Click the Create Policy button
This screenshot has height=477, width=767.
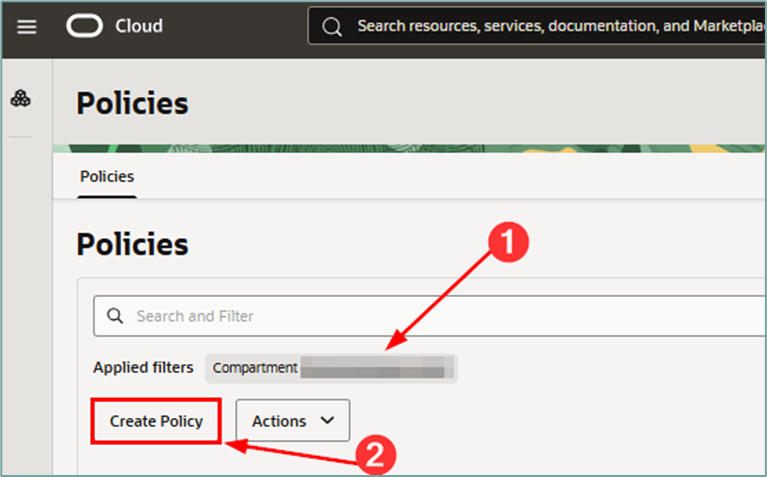[156, 421]
